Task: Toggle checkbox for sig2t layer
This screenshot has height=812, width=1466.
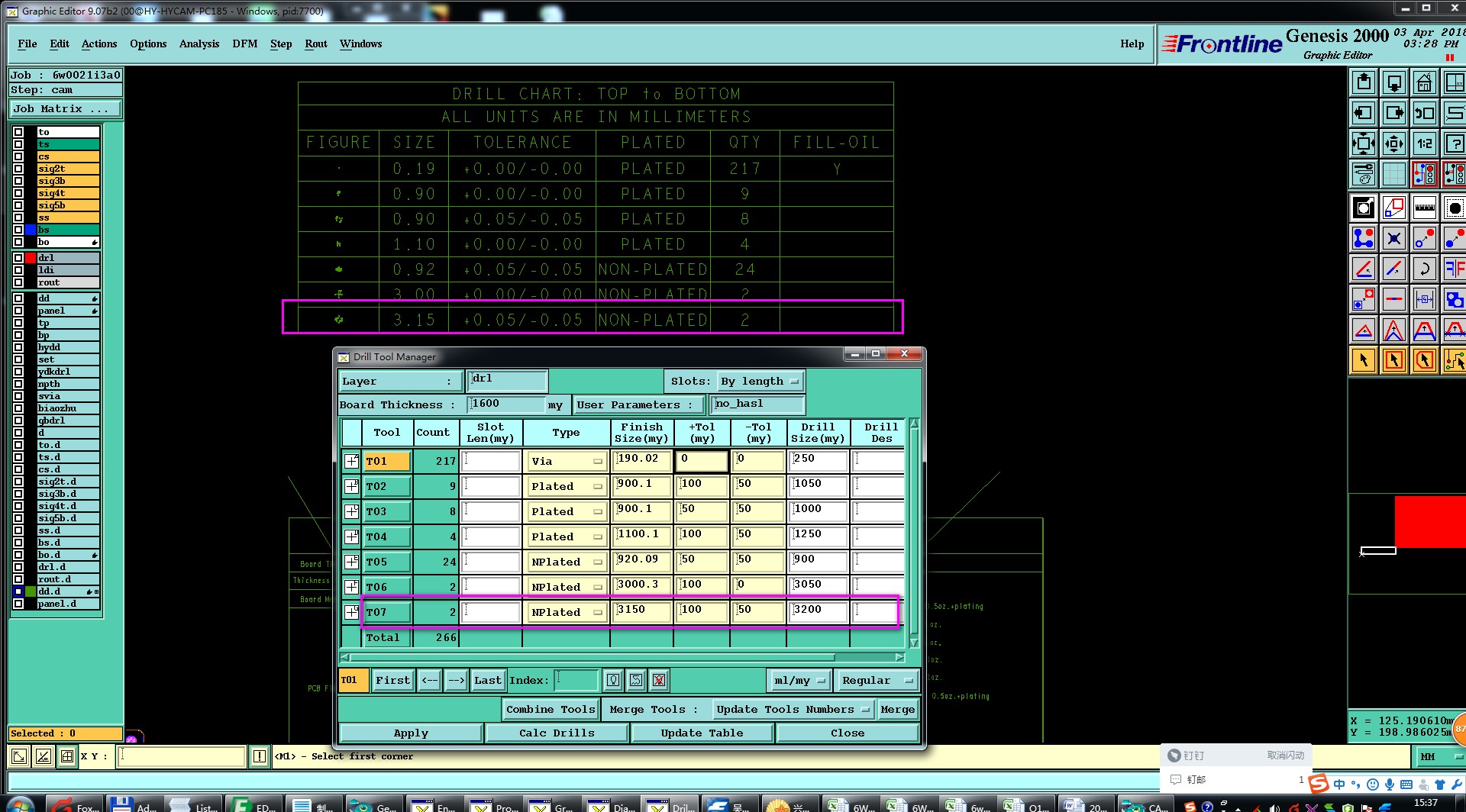Action: (18, 169)
